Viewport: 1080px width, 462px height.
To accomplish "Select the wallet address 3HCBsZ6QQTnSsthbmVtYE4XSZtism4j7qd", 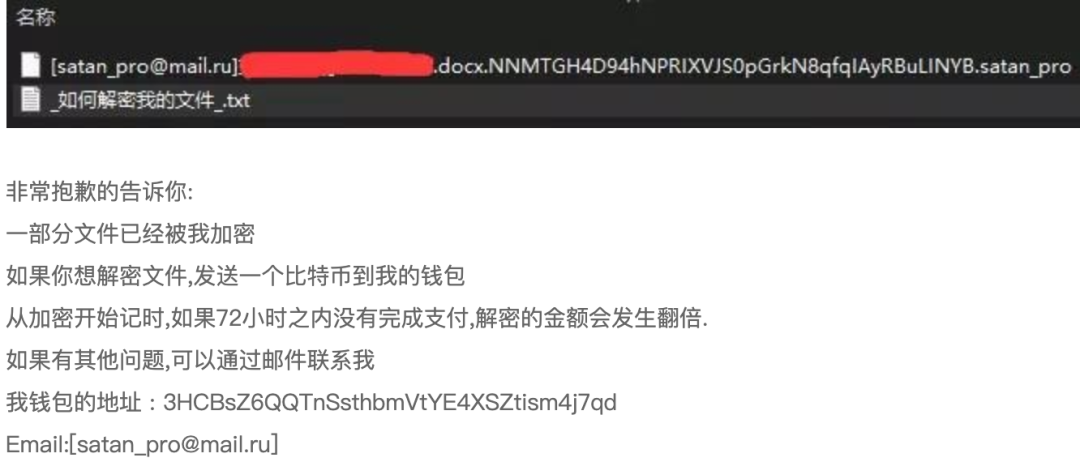I will click(x=390, y=402).
